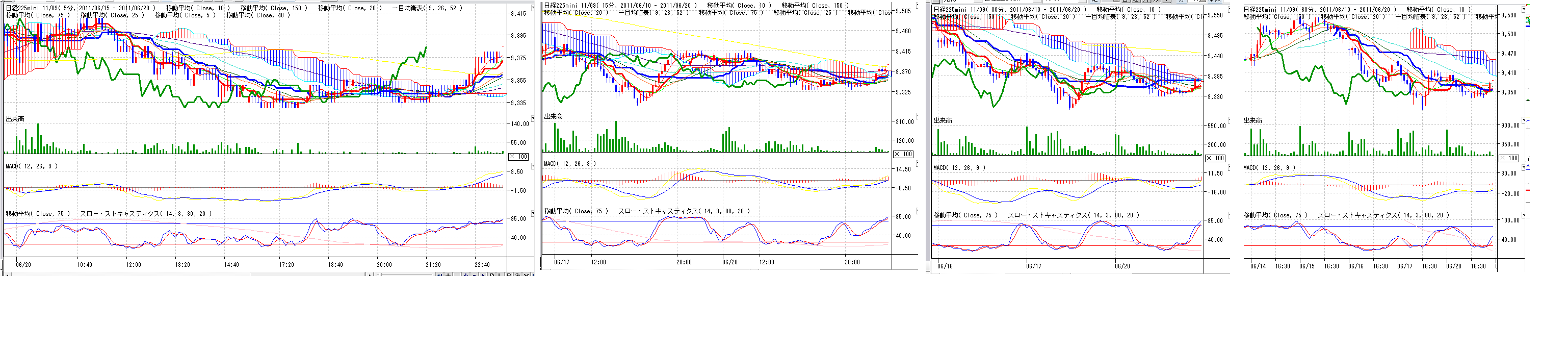
Task: Expand the 出来高 pane arrow on 5分 chart
Action: [533, 118]
